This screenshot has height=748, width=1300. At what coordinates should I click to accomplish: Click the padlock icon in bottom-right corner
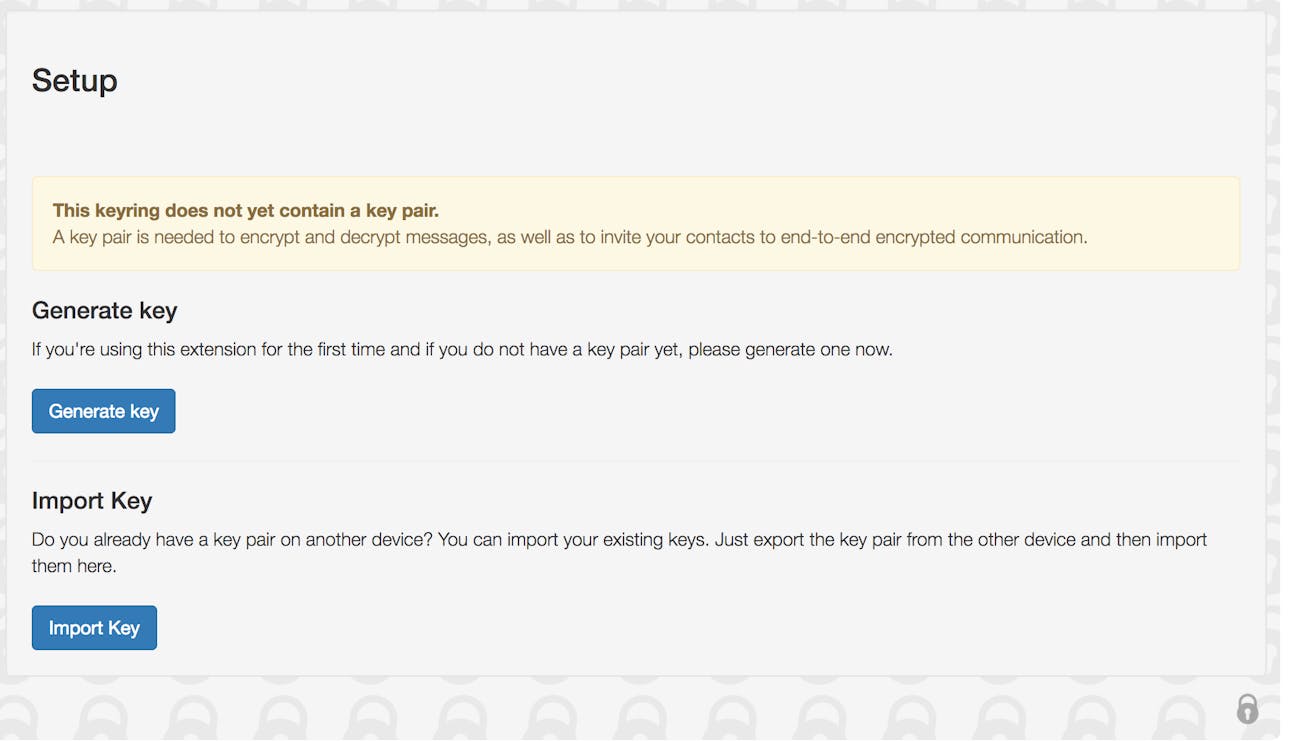pyautogui.click(x=1247, y=710)
